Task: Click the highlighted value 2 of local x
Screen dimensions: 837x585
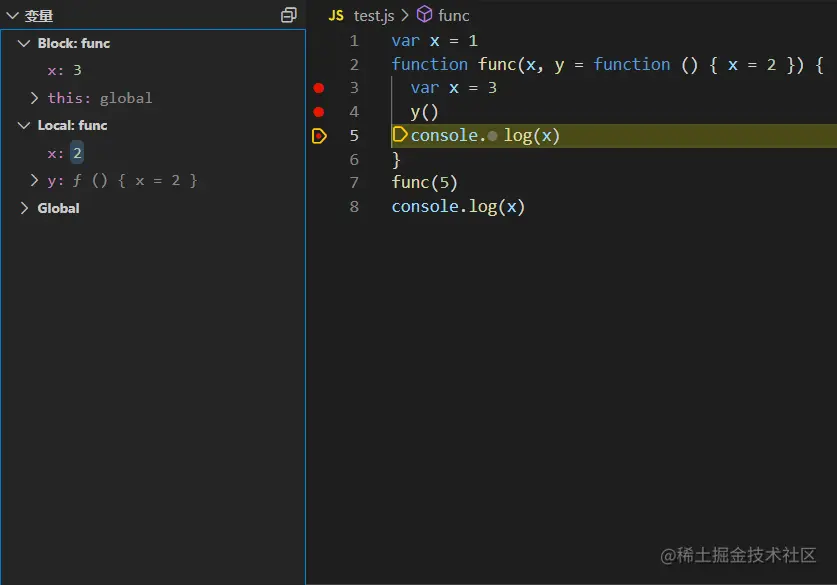Action: point(77,153)
